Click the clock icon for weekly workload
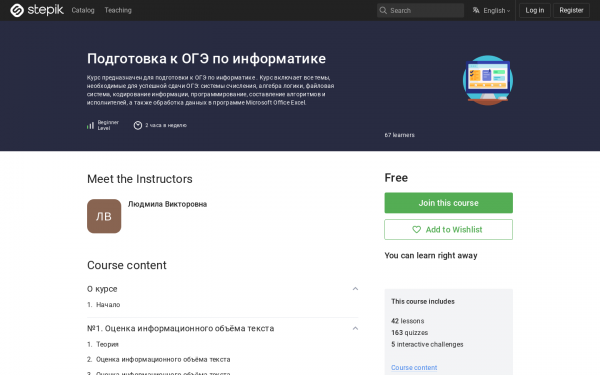600x375 pixels. (x=138, y=125)
